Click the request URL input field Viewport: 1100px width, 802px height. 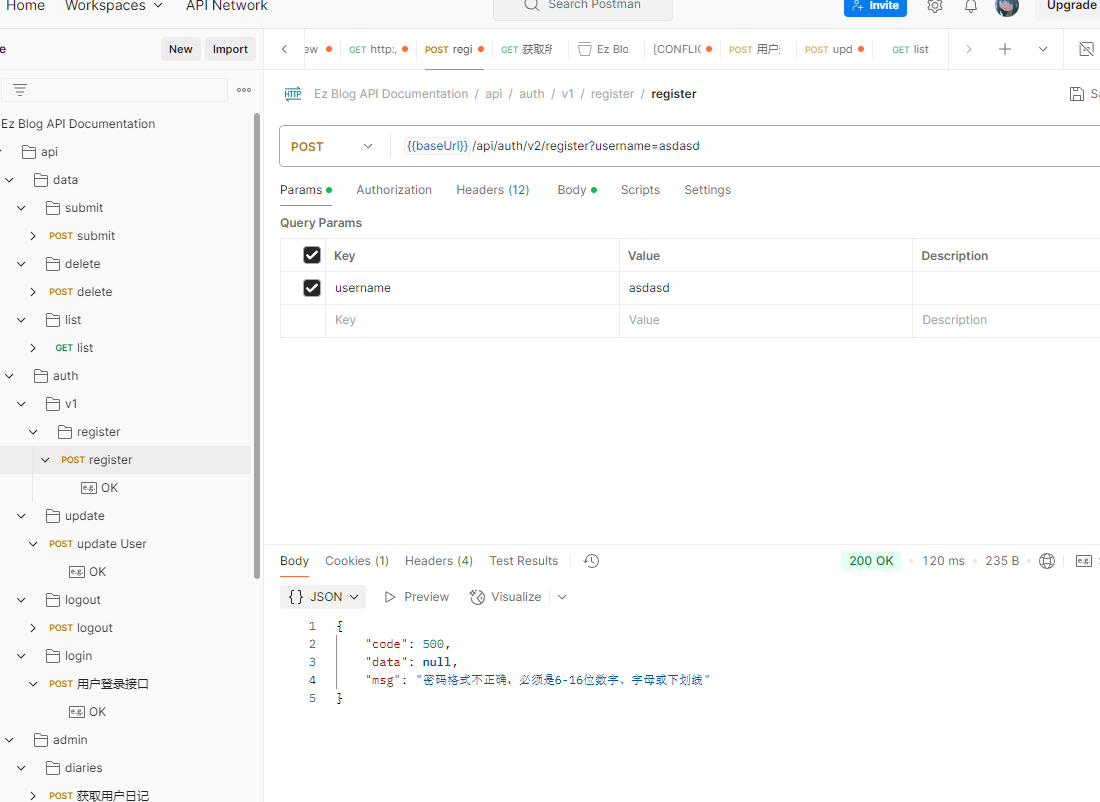click(740, 146)
